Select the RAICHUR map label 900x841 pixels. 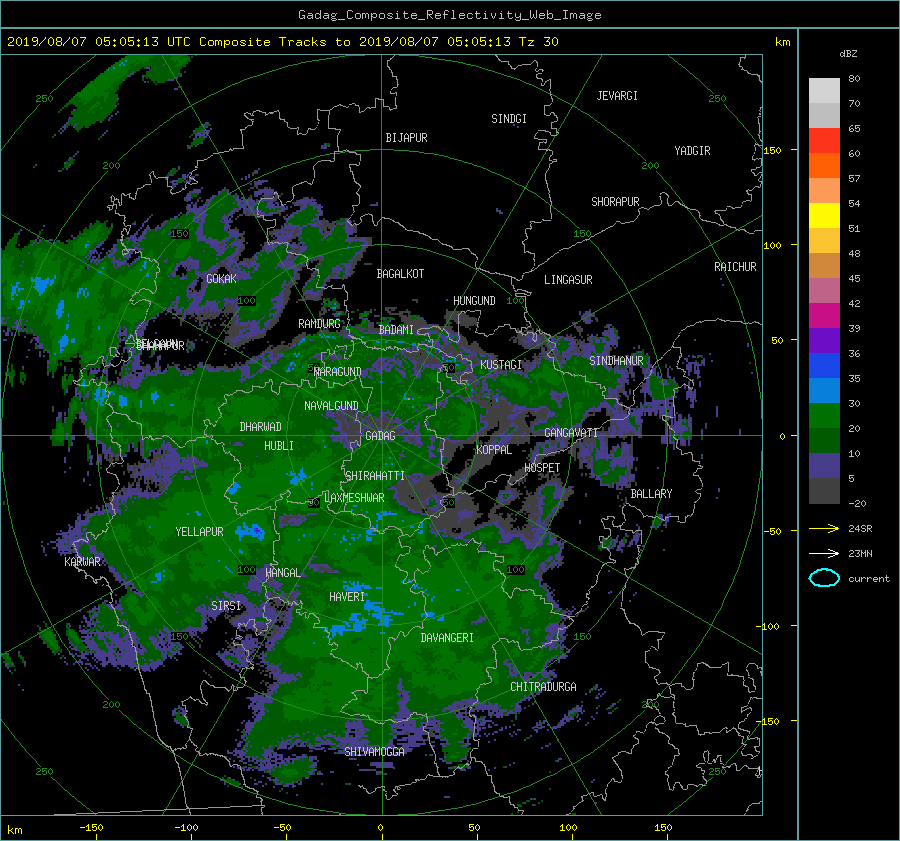click(735, 267)
